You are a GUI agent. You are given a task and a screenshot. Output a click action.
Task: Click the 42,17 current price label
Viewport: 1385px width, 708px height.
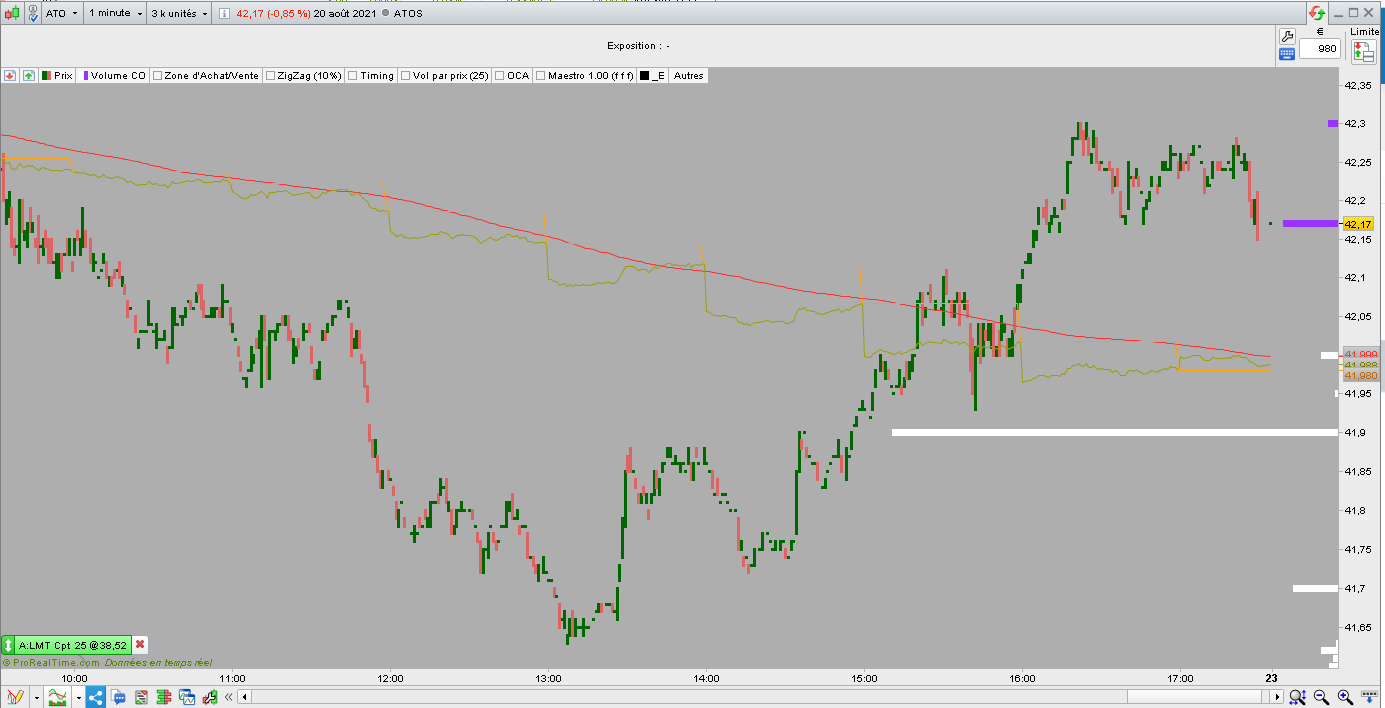[1359, 224]
